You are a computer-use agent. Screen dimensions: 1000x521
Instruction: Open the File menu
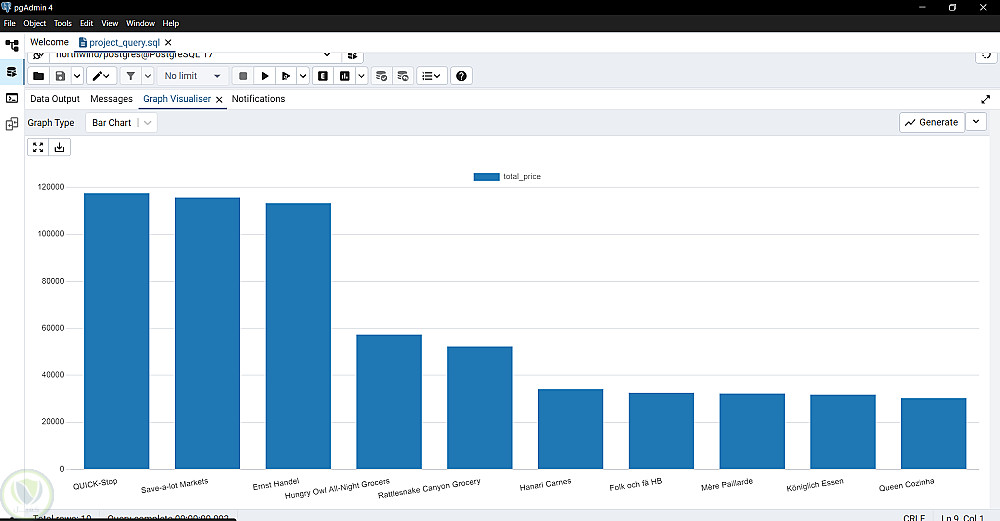(10, 24)
